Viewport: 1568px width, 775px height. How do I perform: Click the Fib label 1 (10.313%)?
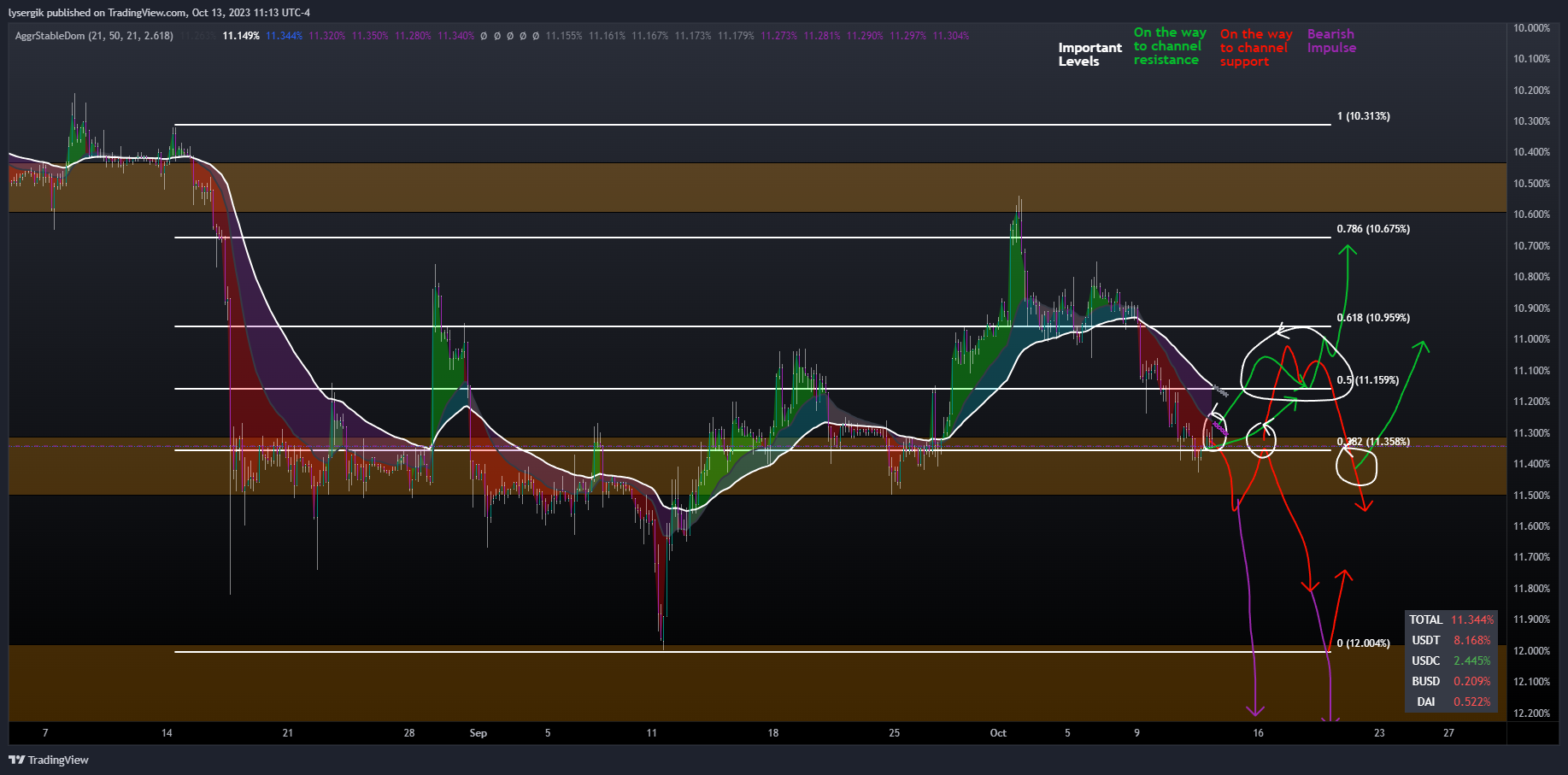(x=1364, y=116)
